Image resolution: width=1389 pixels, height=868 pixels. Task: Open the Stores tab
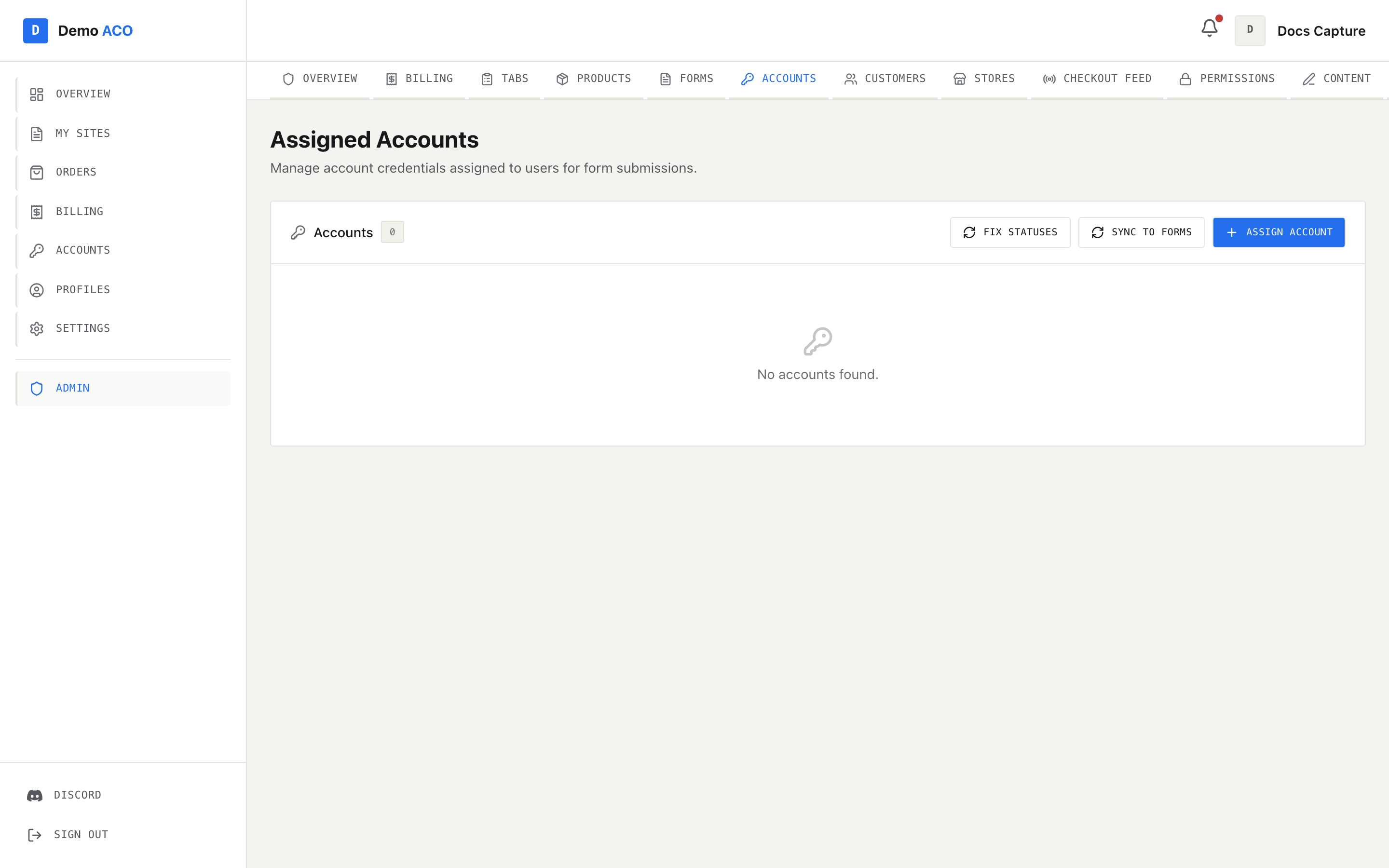click(984, 79)
